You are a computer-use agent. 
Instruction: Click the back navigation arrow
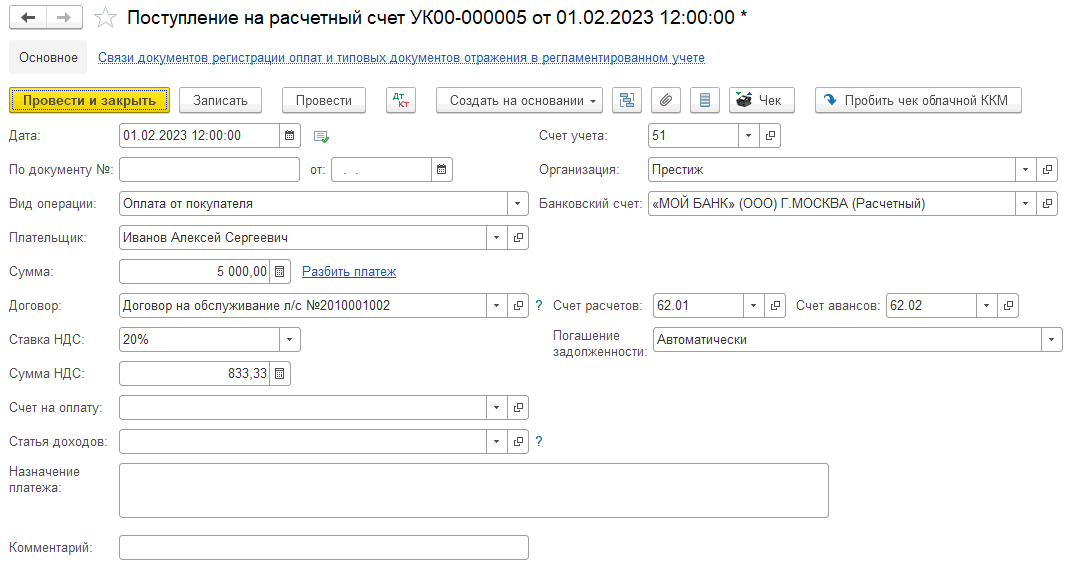[x=28, y=18]
